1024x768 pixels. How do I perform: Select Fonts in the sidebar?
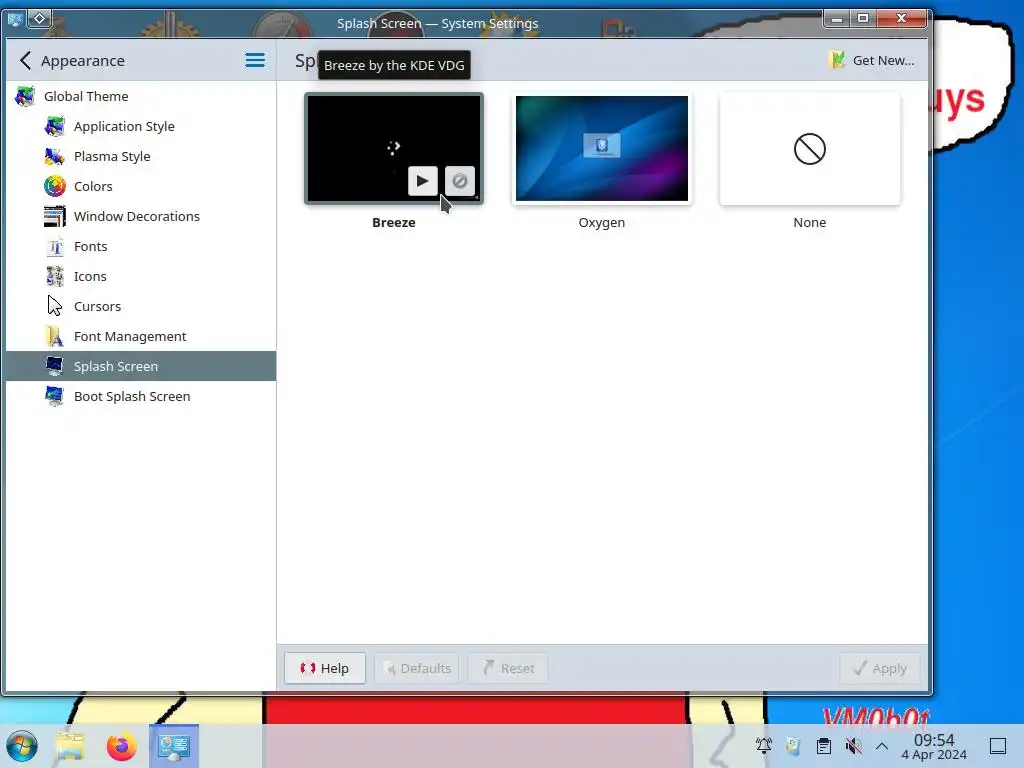(x=141, y=247)
